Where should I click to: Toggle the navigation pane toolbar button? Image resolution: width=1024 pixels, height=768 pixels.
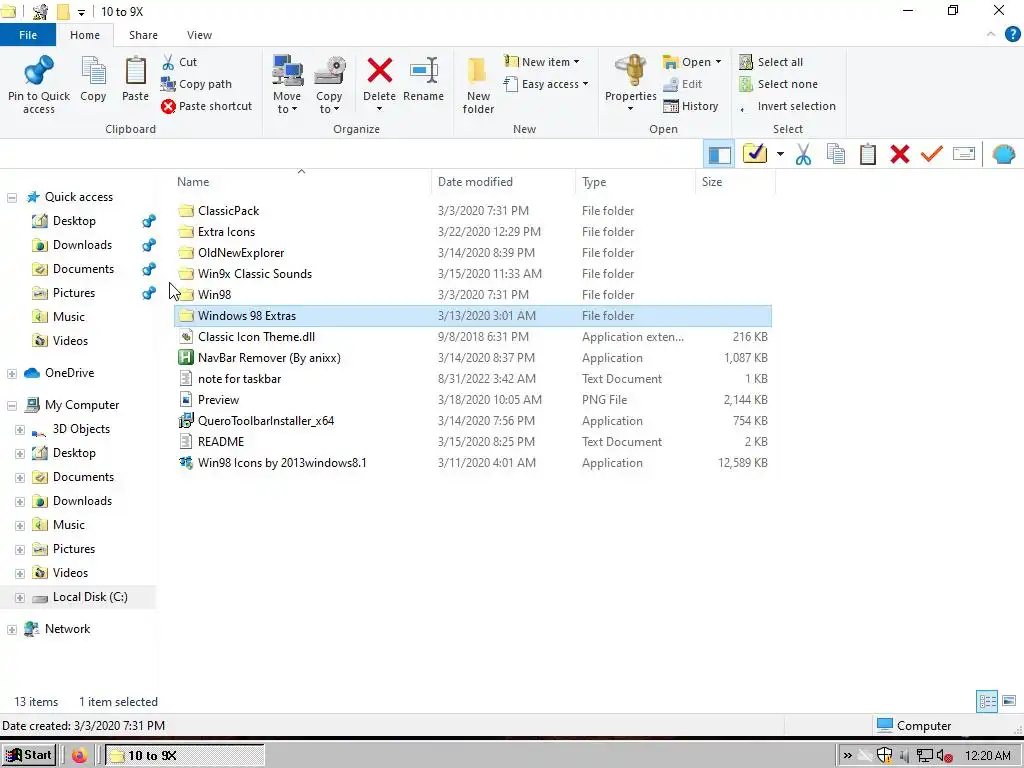(719, 155)
